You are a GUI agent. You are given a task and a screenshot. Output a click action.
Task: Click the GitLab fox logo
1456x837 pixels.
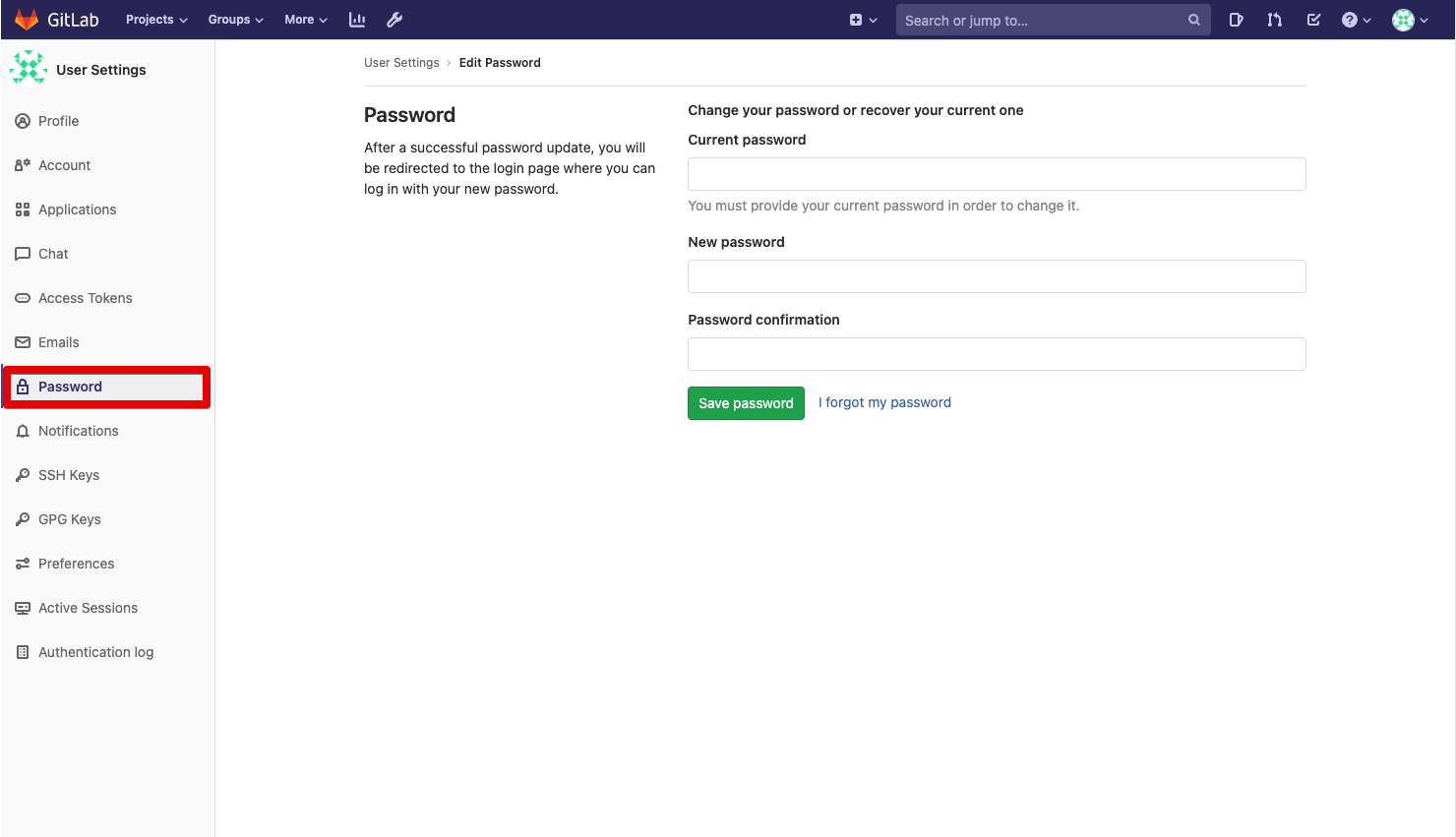(27, 20)
